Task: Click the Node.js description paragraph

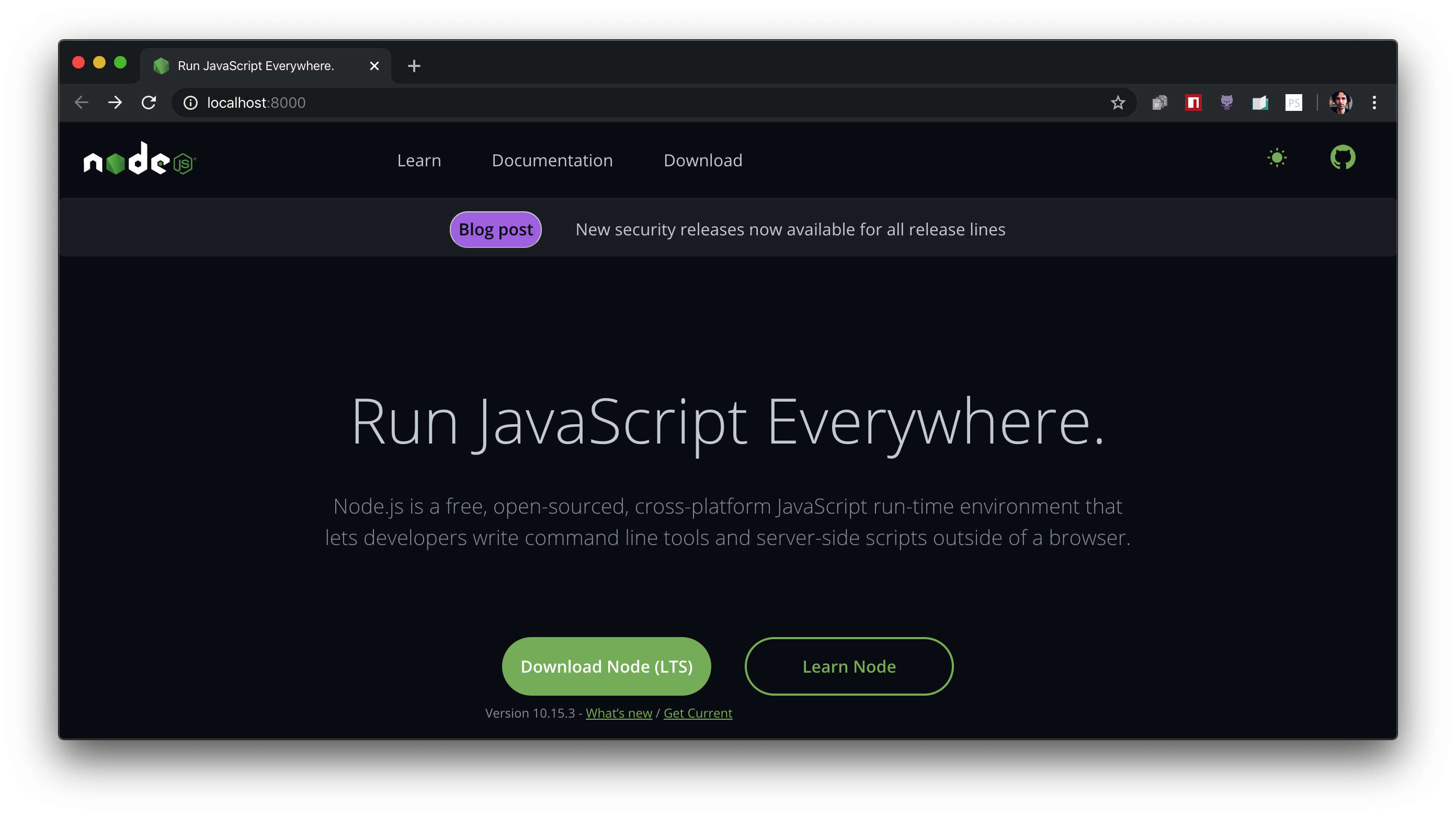Action: (727, 521)
